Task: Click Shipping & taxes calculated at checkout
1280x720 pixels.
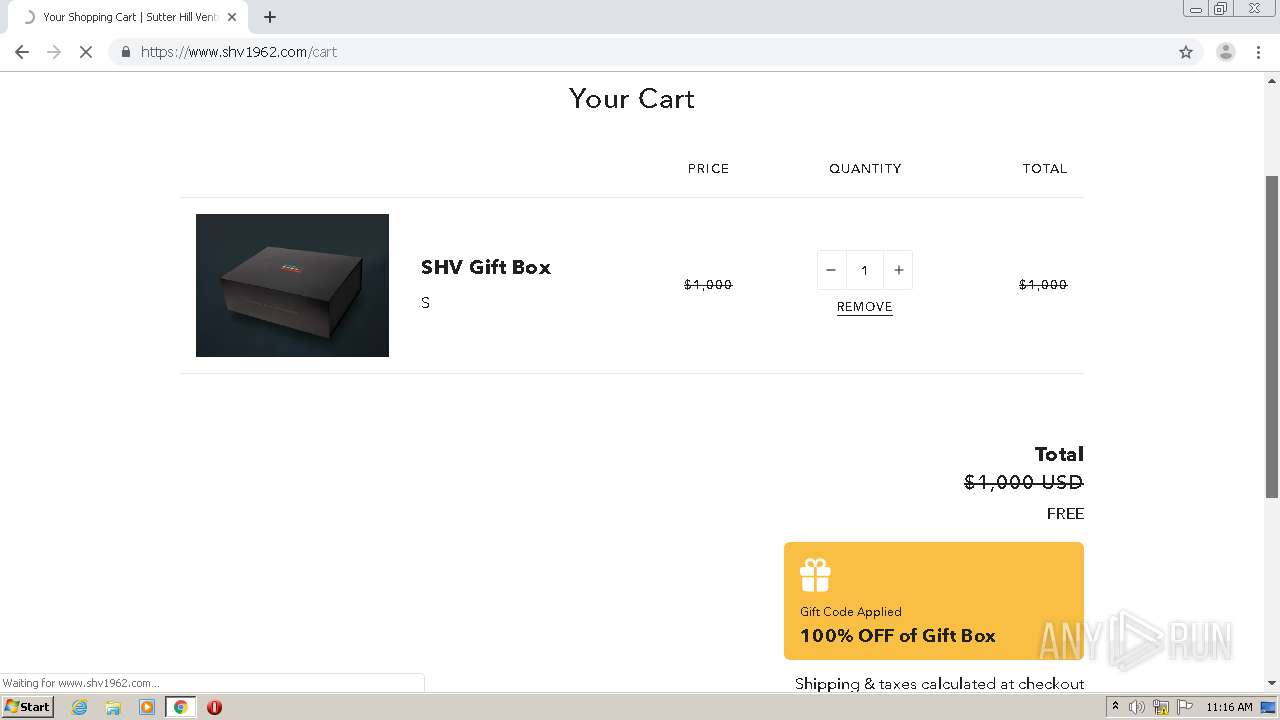Action: [x=940, y=684]
